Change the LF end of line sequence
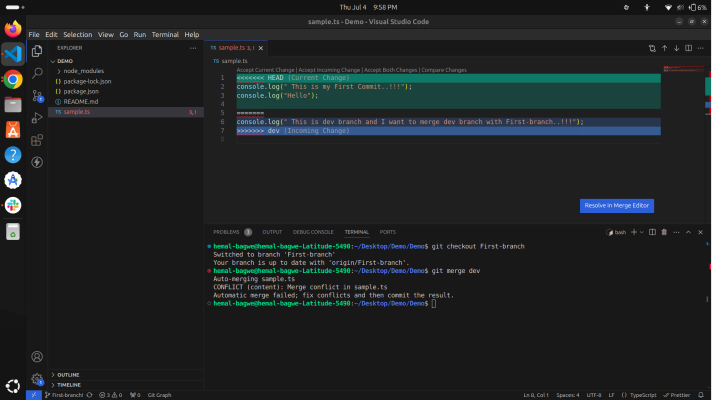This screenshot has height=400, width=712. [611, 395]
